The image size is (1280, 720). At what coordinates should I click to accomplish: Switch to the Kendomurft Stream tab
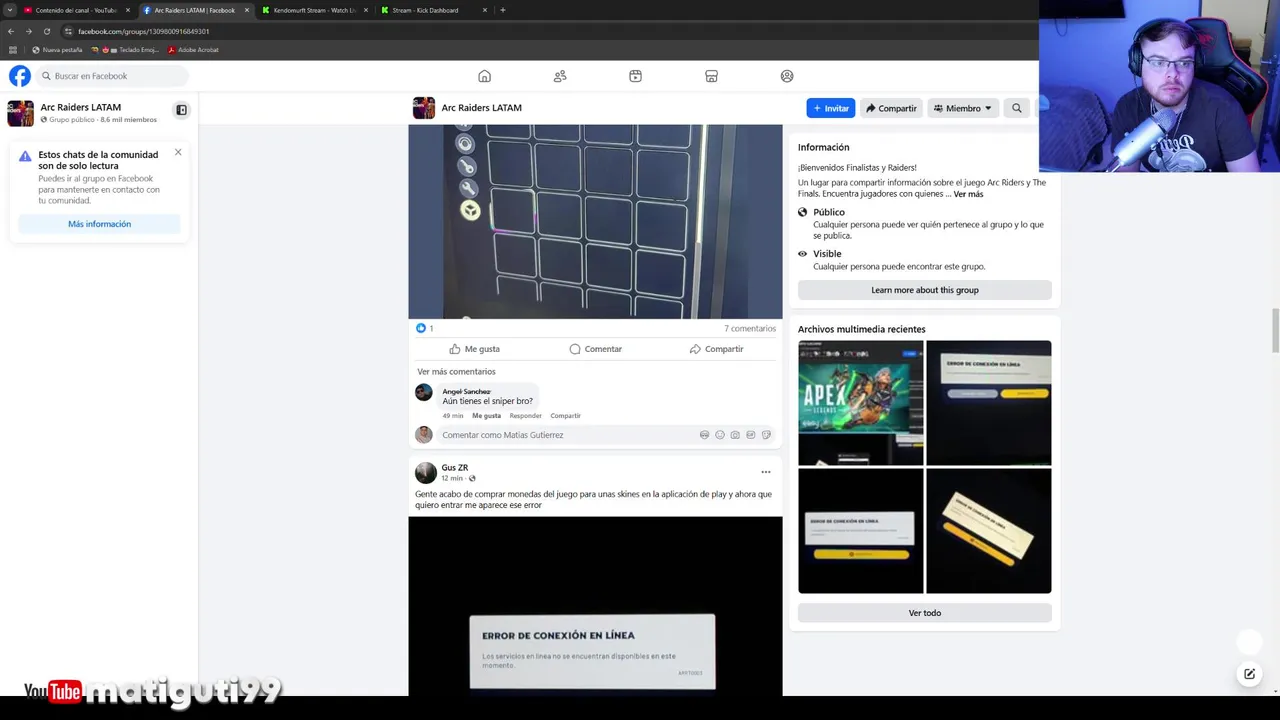(x=315, y=10)
